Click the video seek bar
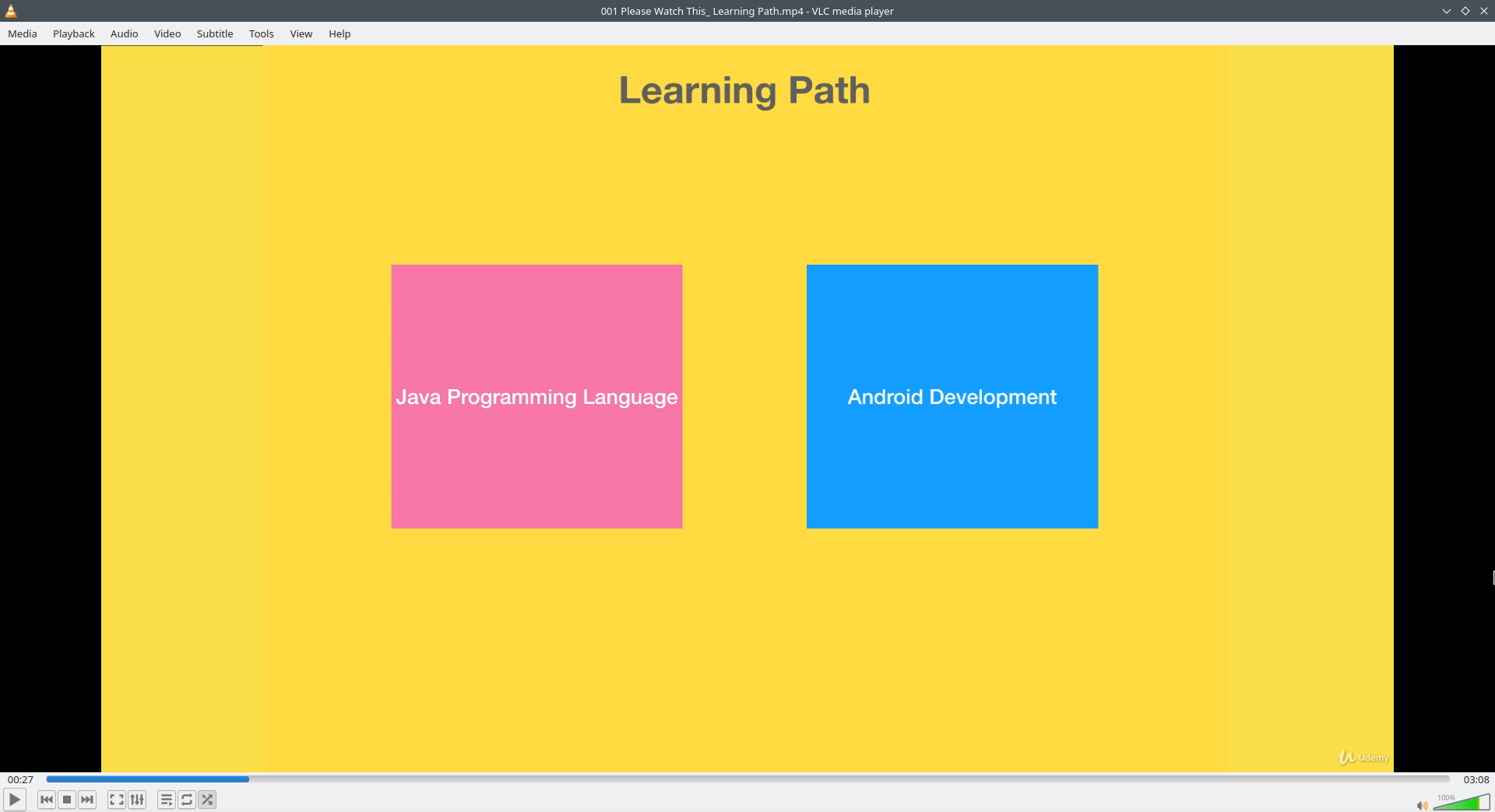 (x=747, y=779)
